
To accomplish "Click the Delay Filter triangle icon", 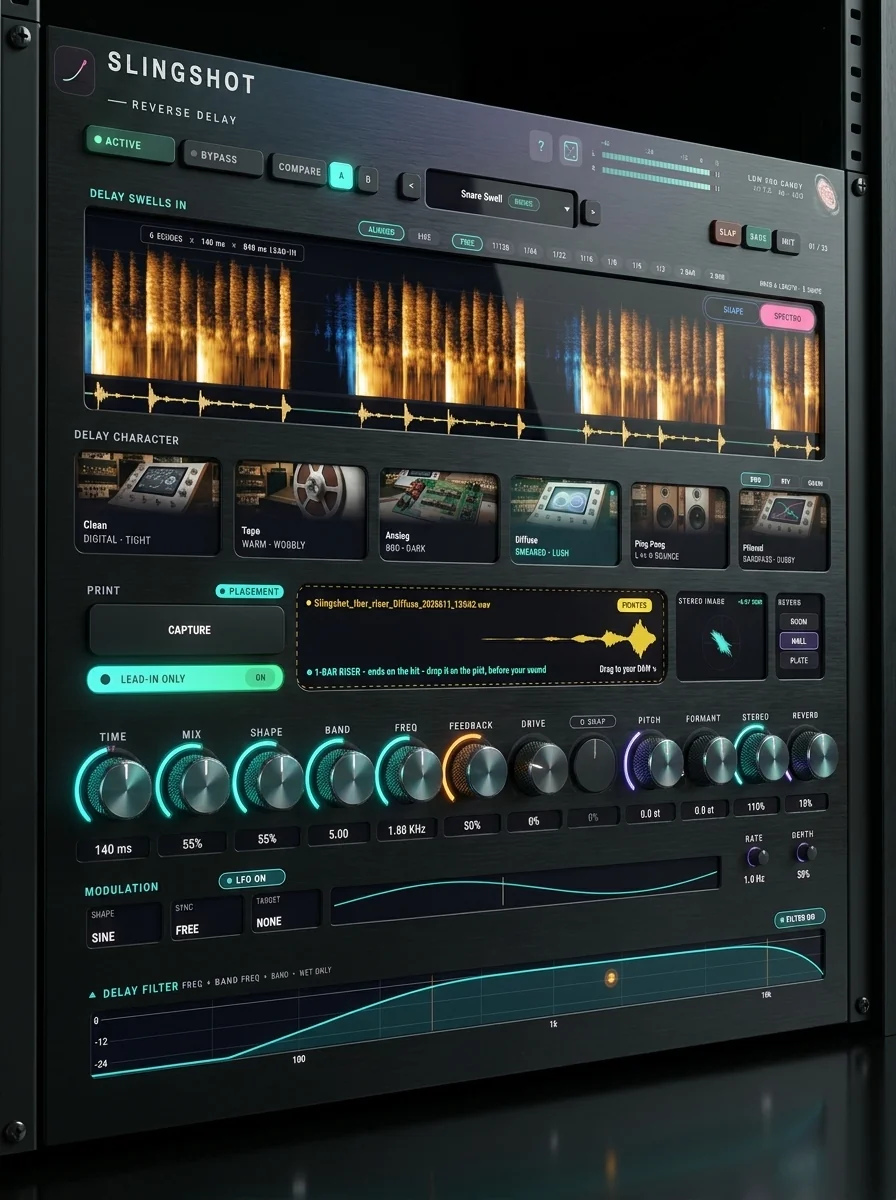I will (x=93, y=994).
